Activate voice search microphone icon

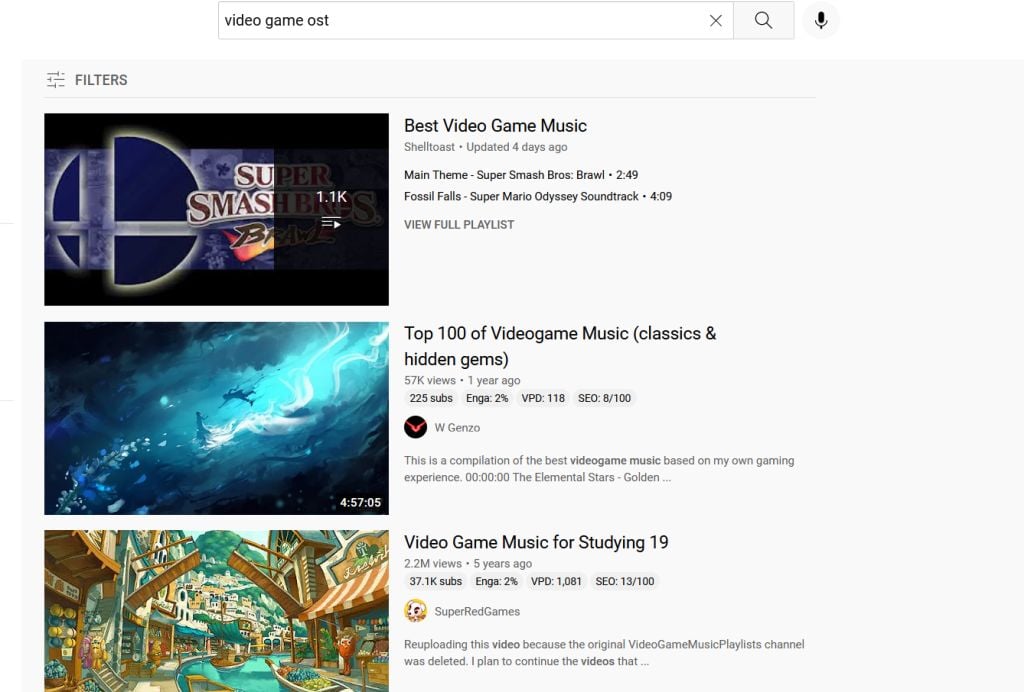tap(821, 20)
